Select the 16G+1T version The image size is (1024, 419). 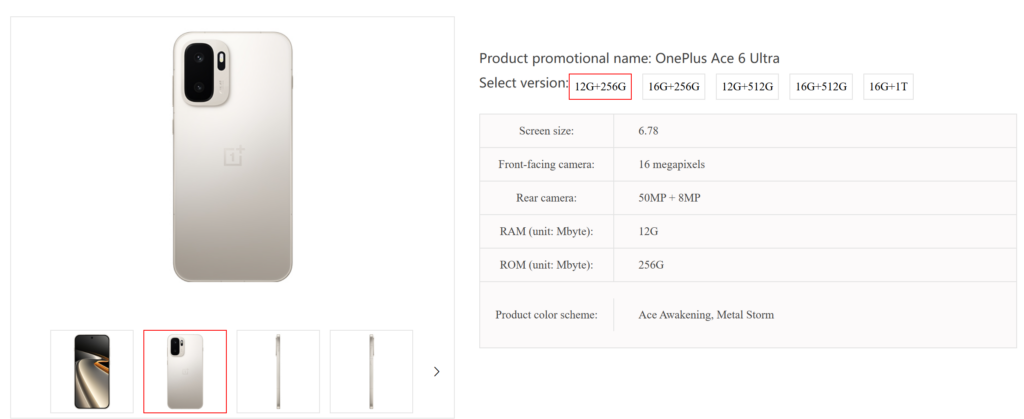pos(888,87)
